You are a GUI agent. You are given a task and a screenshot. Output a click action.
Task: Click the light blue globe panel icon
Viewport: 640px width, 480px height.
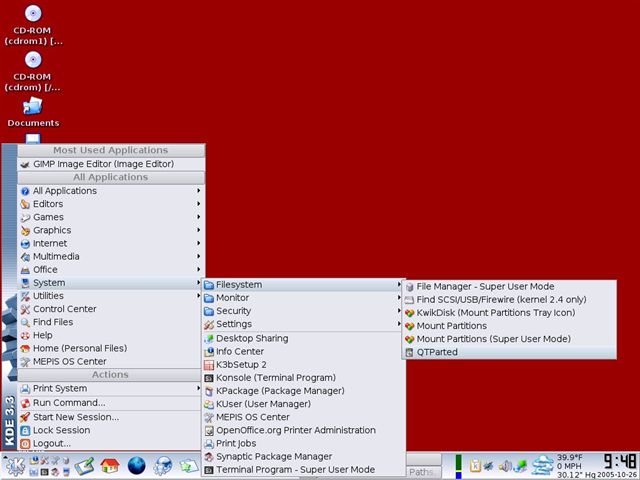point(163,466)
